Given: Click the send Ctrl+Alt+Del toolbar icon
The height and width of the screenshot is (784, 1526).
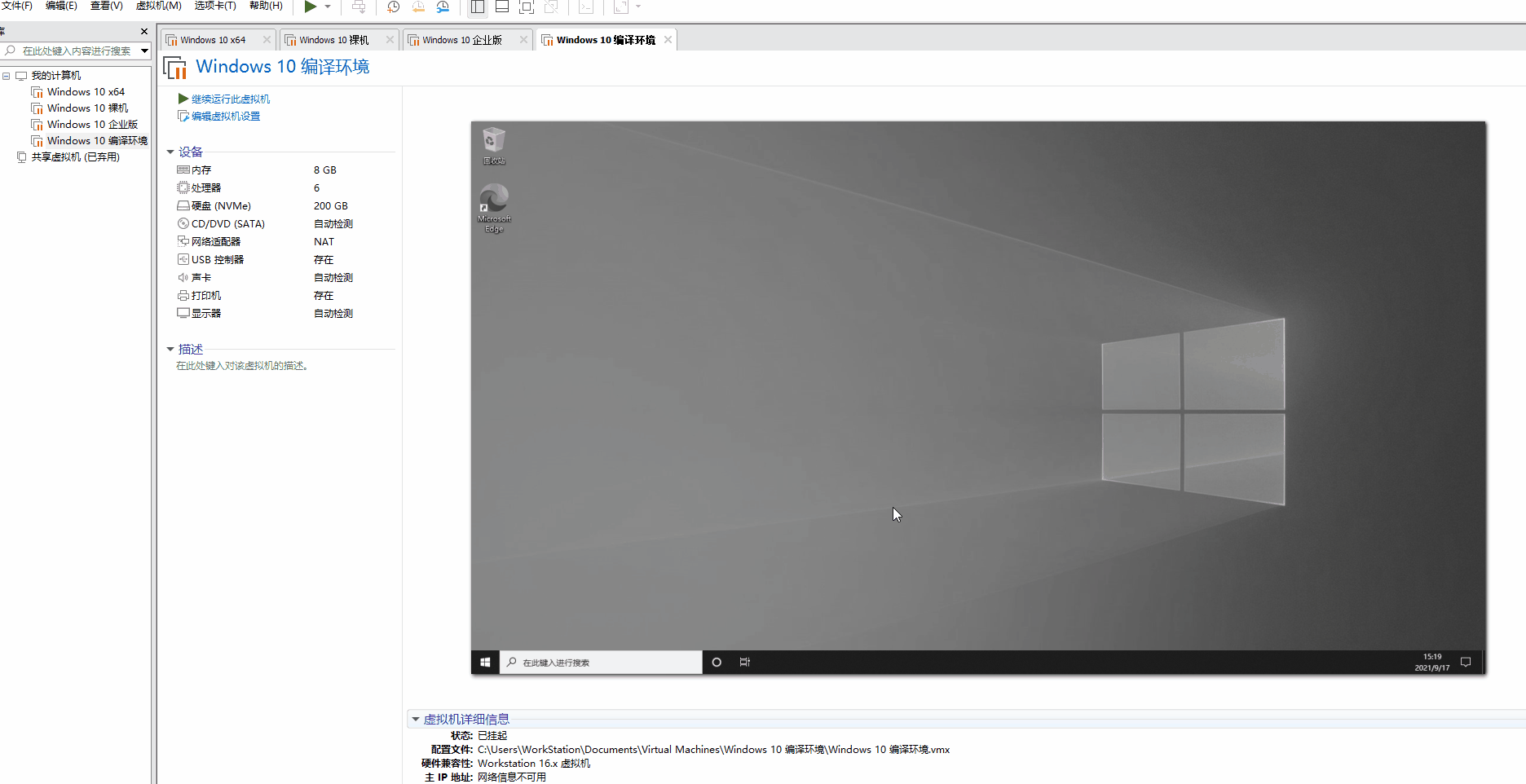Looking at the screenshot, I should pyautogui.click(x=359, y=7).
